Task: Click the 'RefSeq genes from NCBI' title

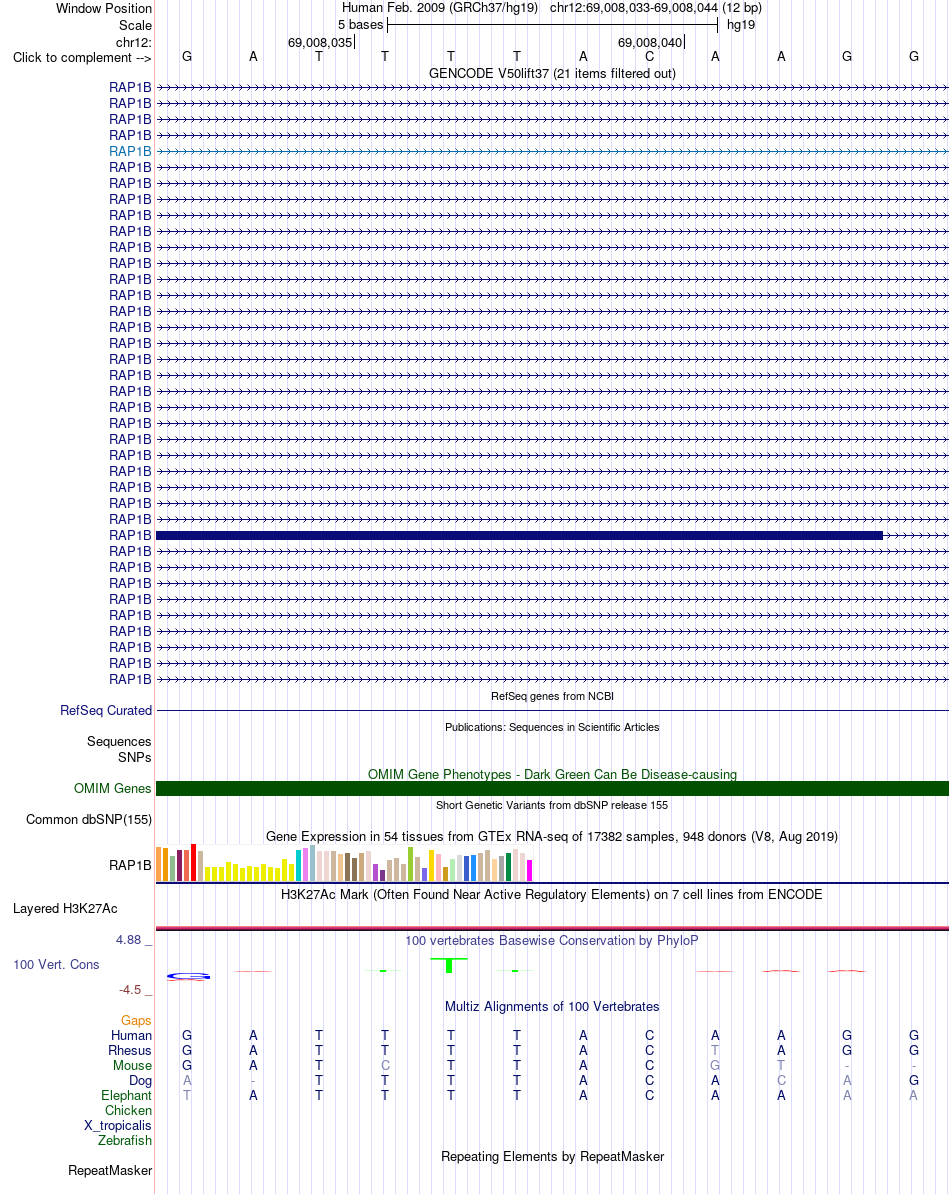Action: 552,696
